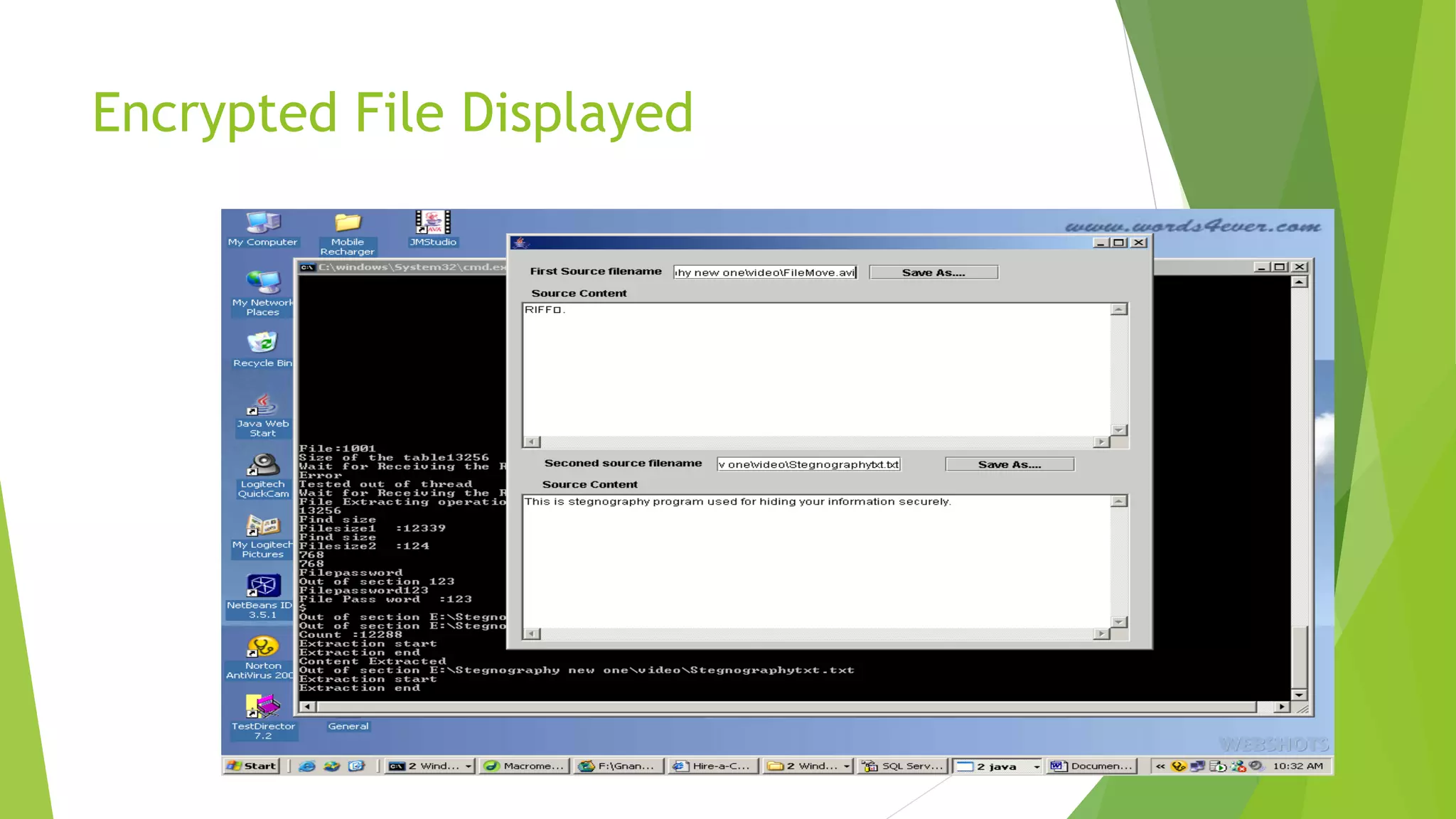Switch to F:\Gnan... taskbar button
This screenshot has height=819, width=1456.
click(619, 766)
